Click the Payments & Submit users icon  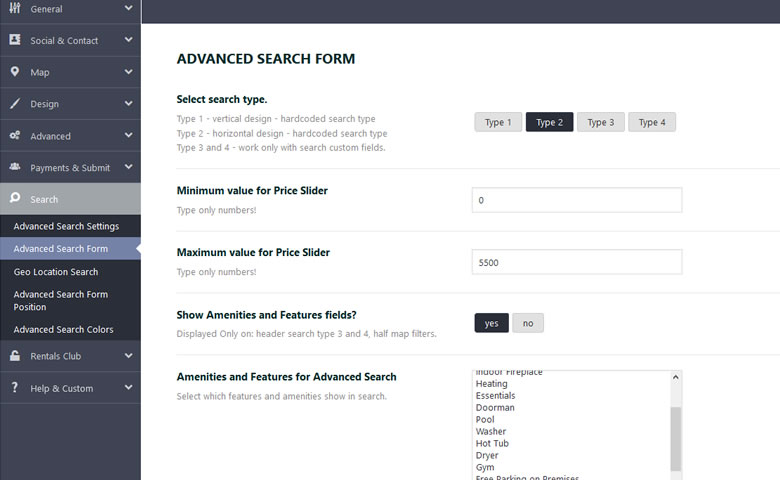click(15, 168)
